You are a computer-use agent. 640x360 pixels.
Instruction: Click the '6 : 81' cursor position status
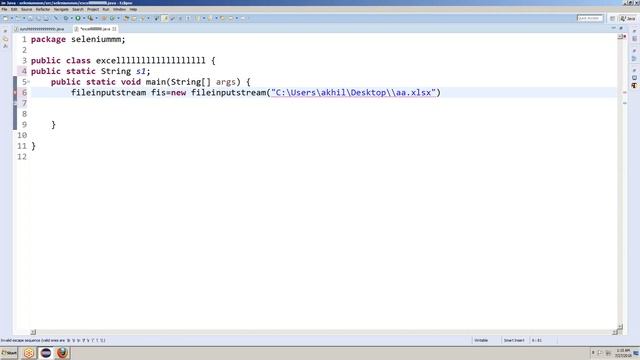click(x=537, y=340)
